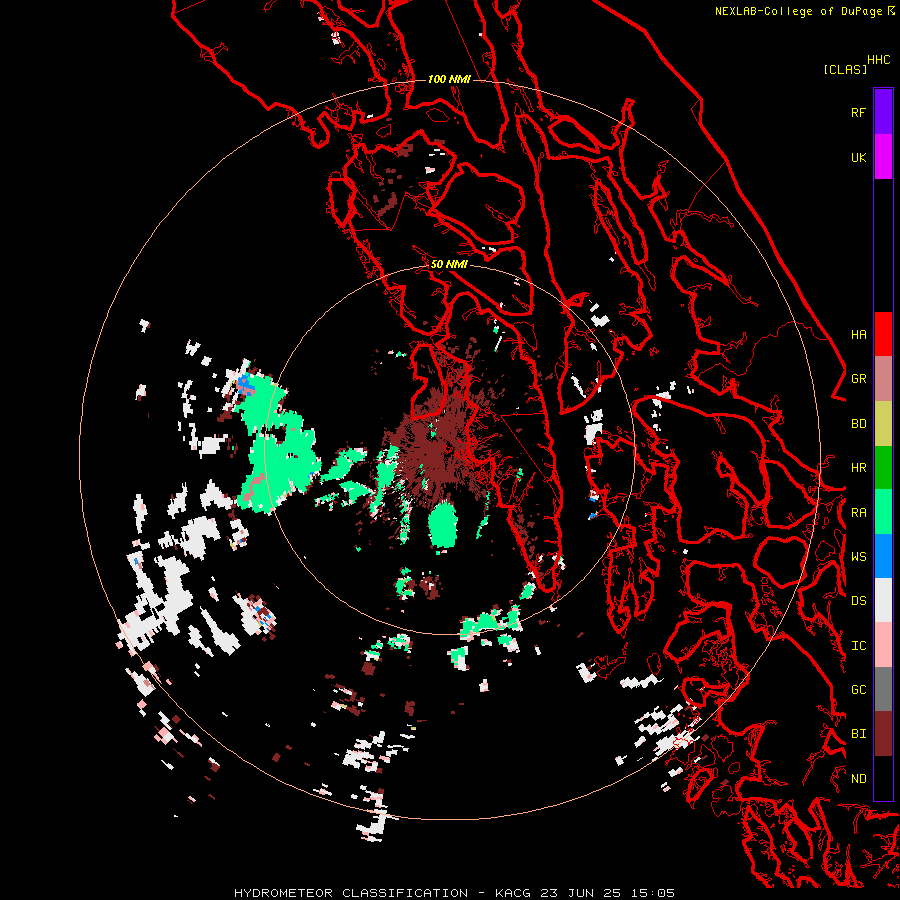Click the HA red legend swatch

point(883,334)
